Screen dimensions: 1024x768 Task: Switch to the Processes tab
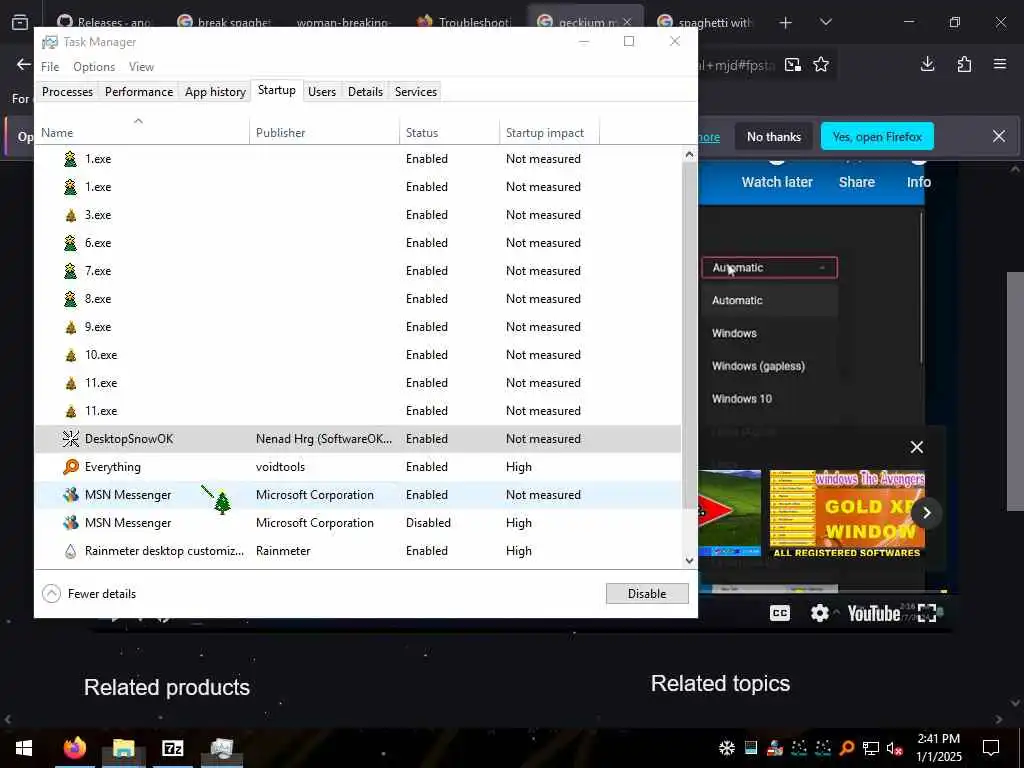pyautogui.click(x=67, y=91)
